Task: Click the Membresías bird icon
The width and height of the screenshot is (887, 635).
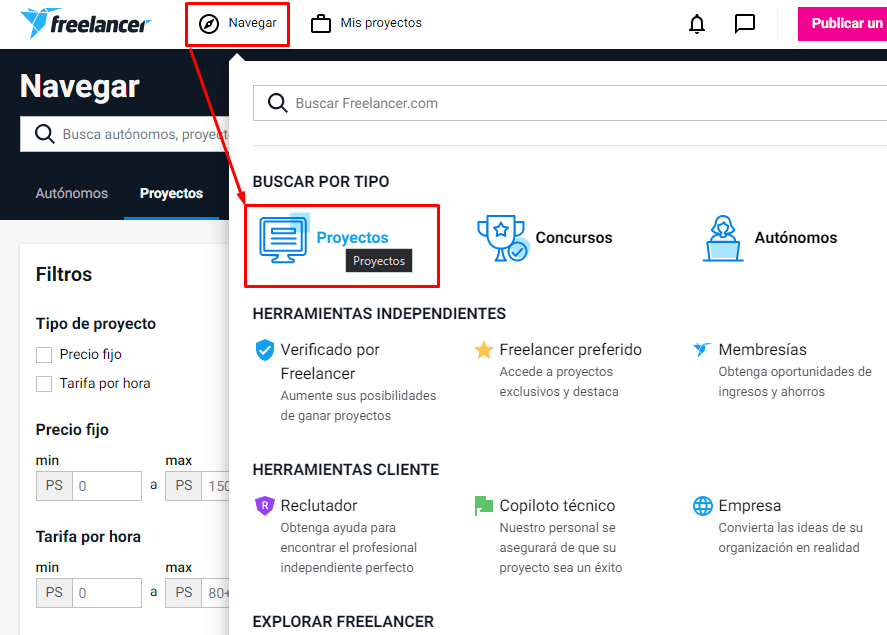Action: 702,349
